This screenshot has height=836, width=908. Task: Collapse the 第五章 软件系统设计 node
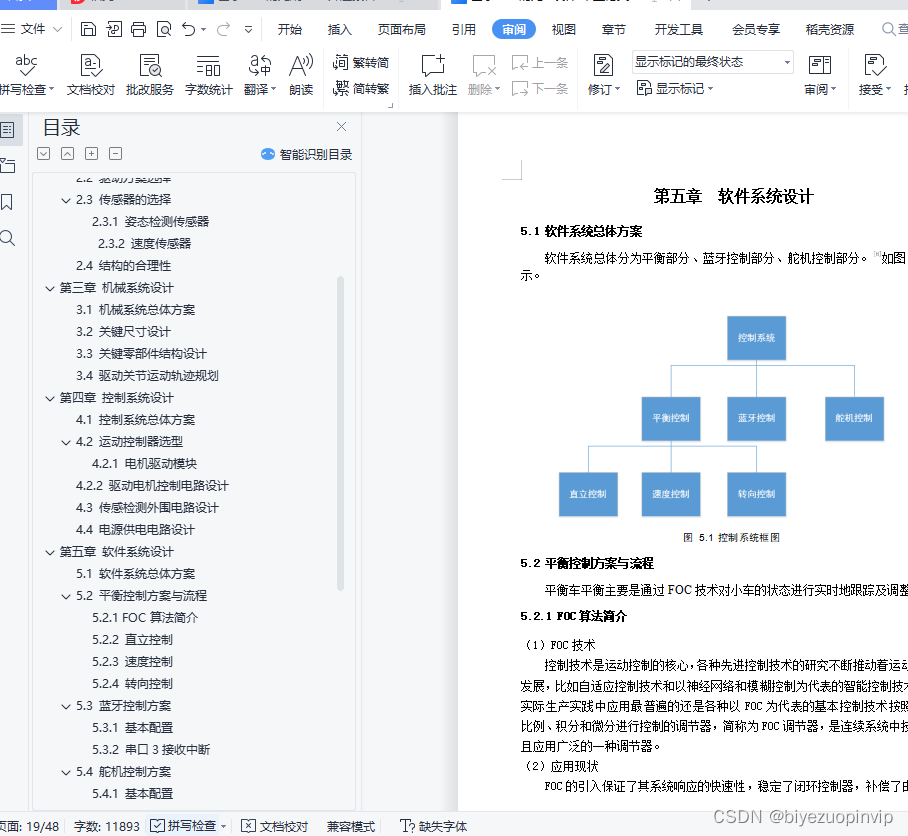click(50, 552)
